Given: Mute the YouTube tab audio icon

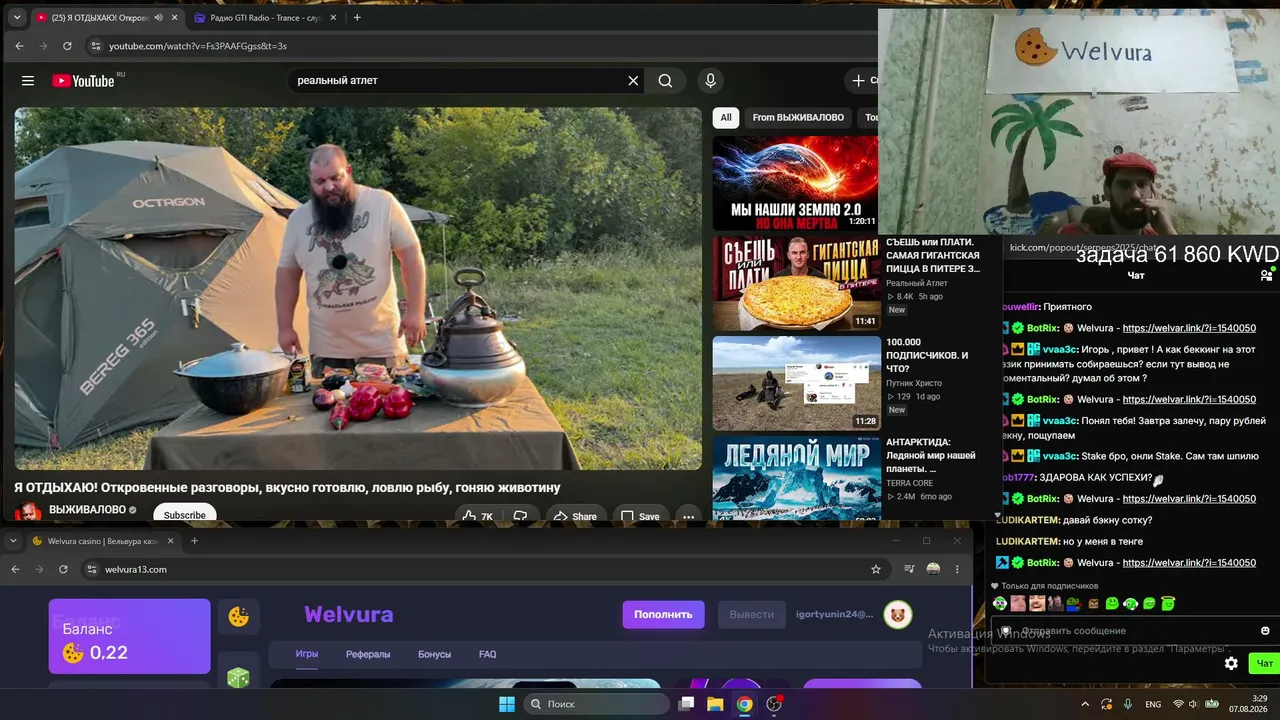Looking at the screenshot, I should (158, 17).
